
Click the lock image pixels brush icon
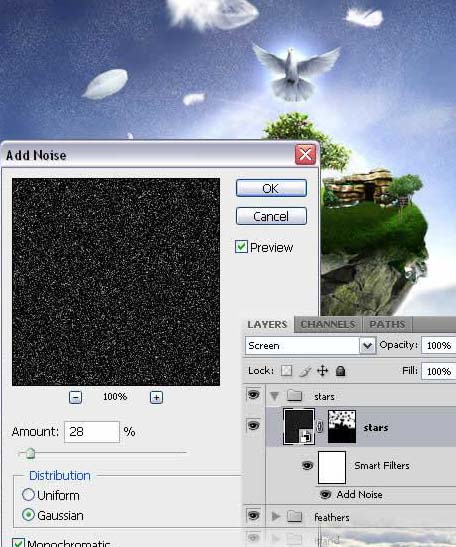[x=305, y=371]
